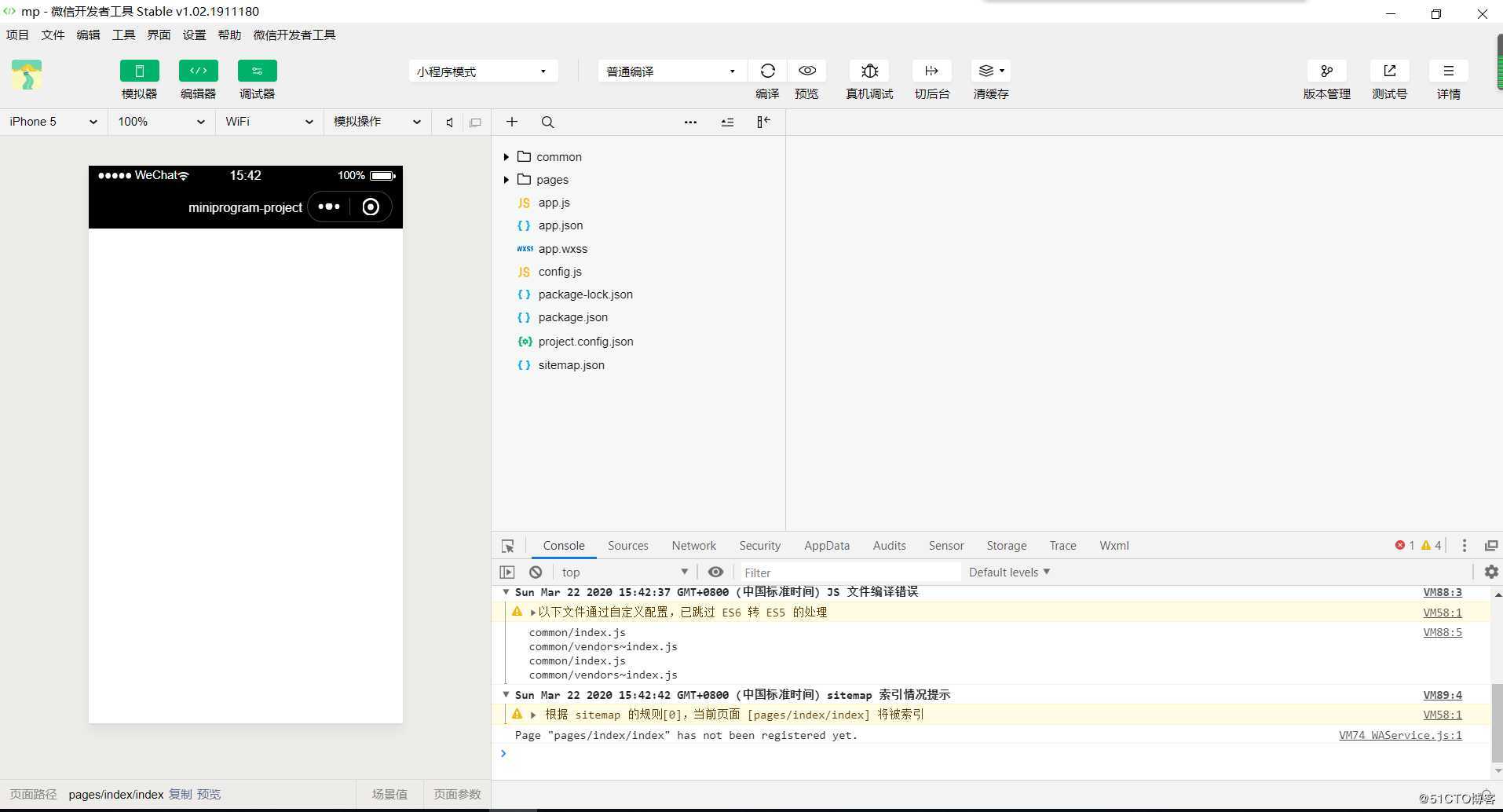Screen dimensions: 1503x812
Task: Toggle the 模拟器 simulator panel button
Action: 139,71
